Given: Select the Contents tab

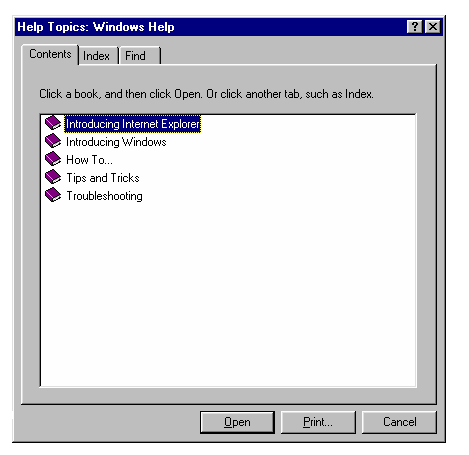Looking at the screenshot, I should pos(50,54).
